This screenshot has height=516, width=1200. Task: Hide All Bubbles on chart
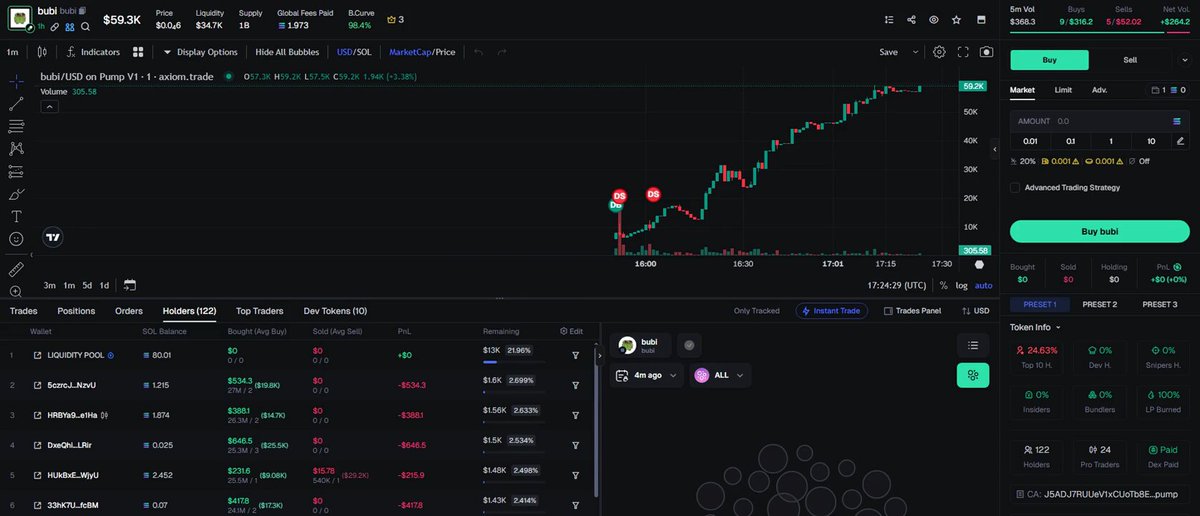pyautogui.click(x=288, y=52)
